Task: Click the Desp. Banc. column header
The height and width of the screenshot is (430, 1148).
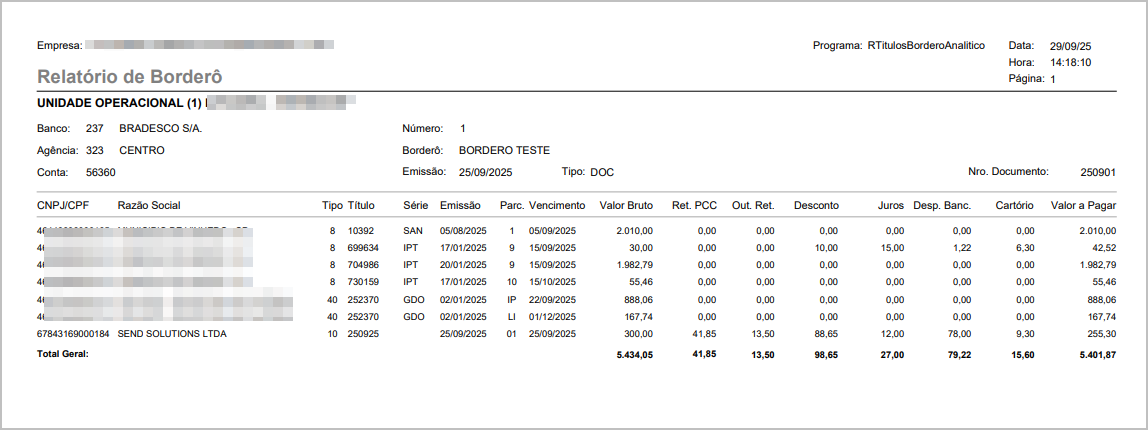Action: pos(942,205)
